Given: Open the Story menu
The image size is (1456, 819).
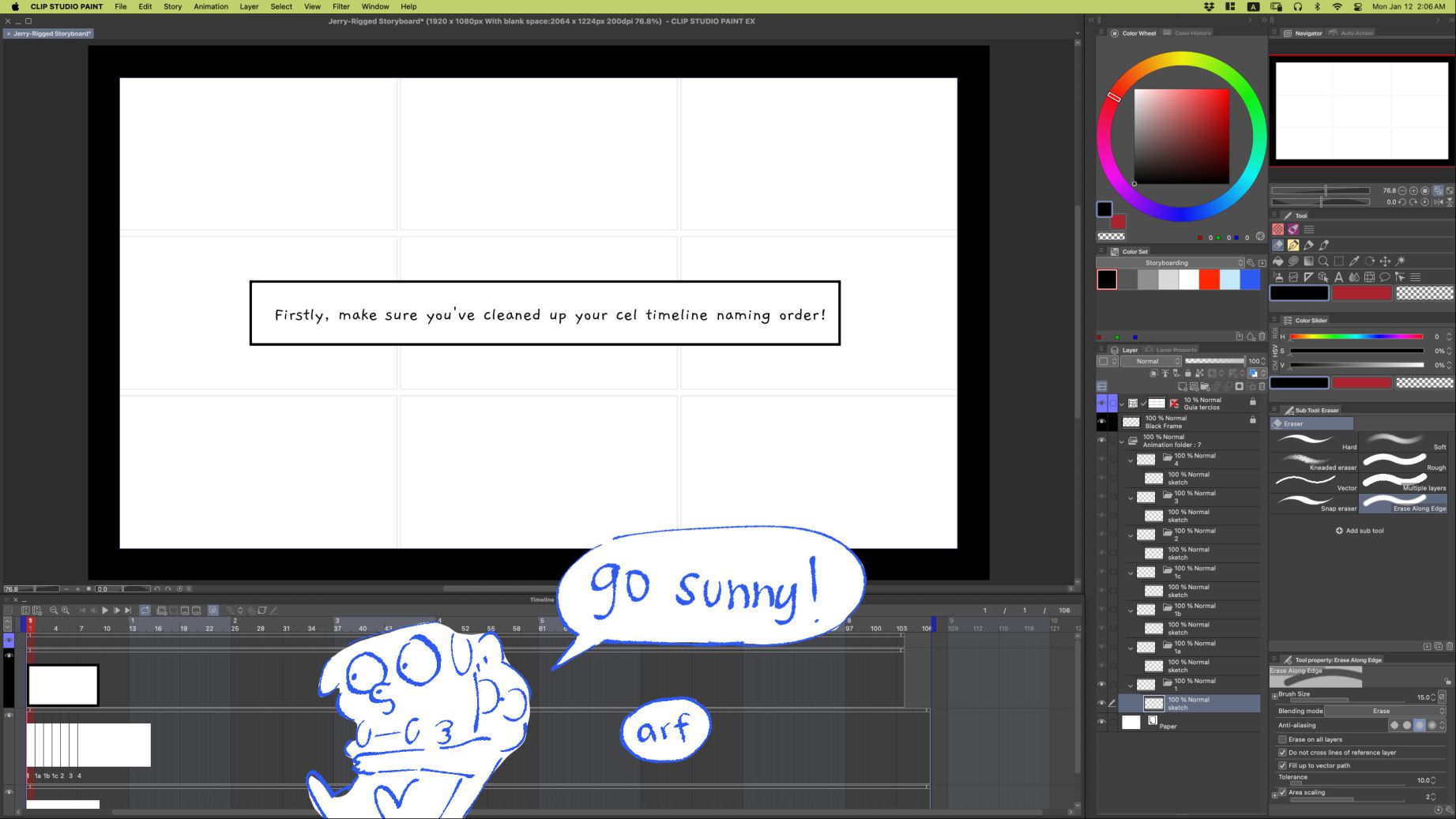Looking at the screenshot, I should [x=172, y=6].
